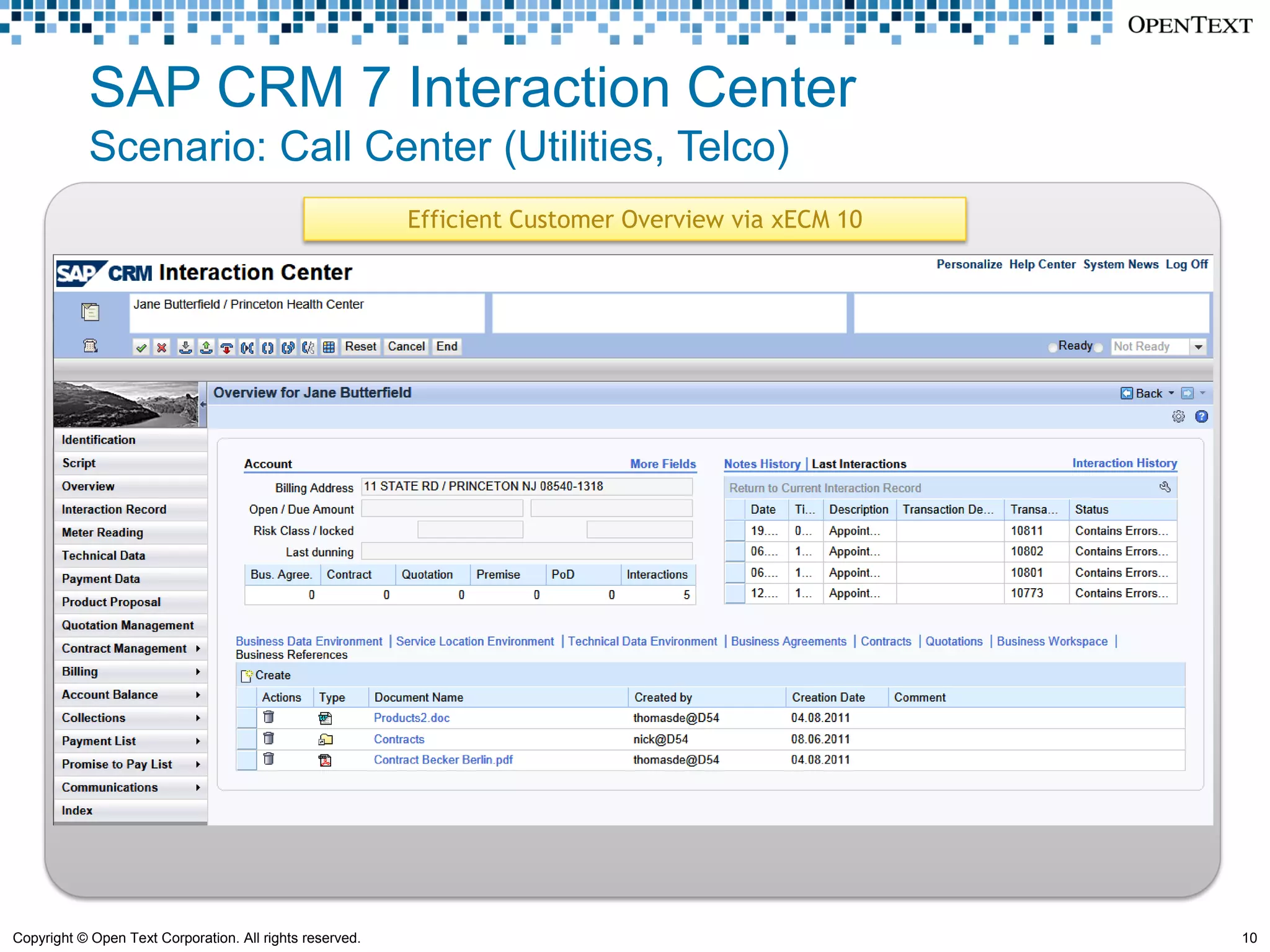Open the Interaction History link
Viewport: 1270px width, 952px height.
click(x=1124, y=463)
